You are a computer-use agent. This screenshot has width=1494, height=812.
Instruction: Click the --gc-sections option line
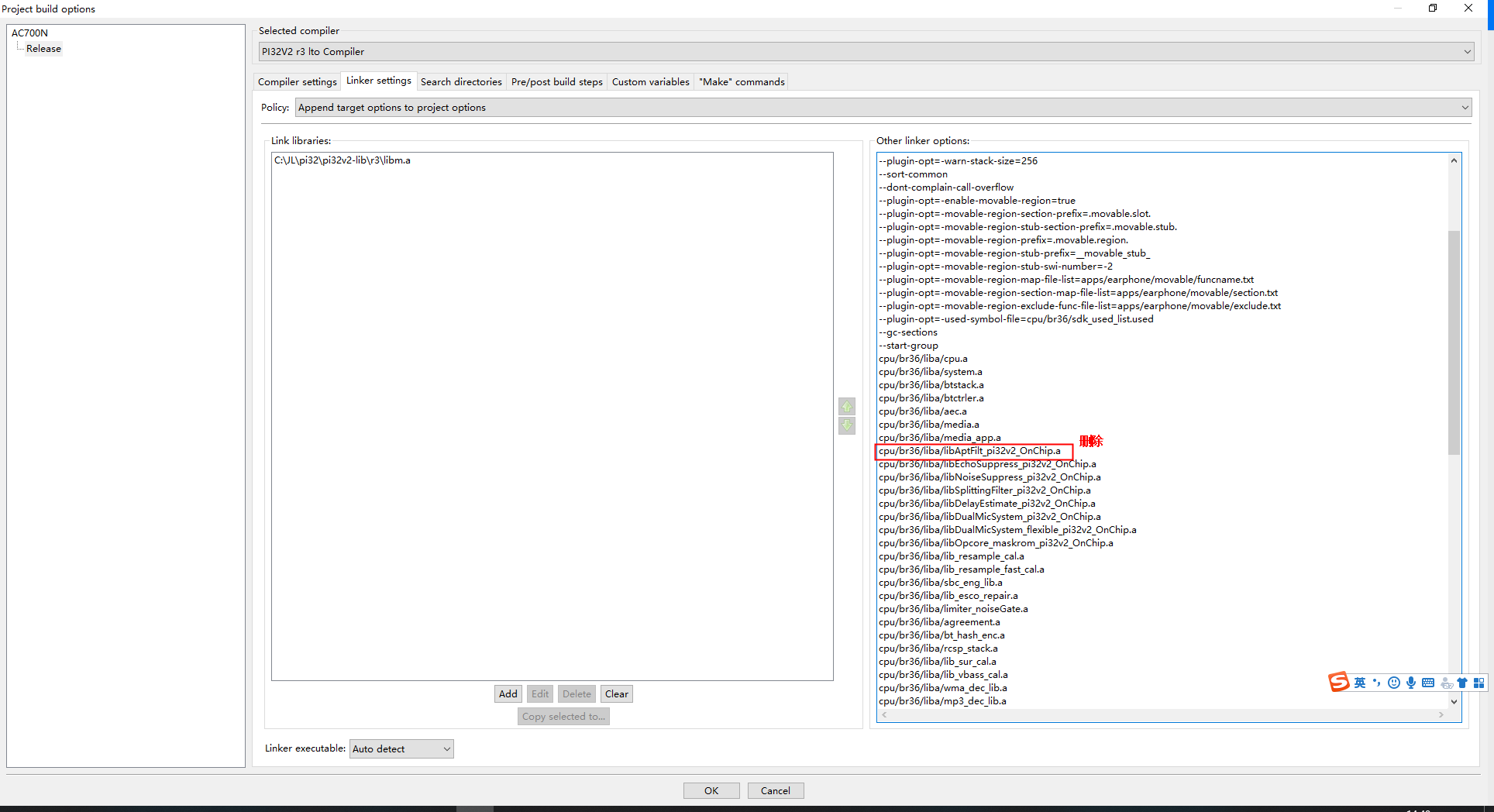(908, 332)
